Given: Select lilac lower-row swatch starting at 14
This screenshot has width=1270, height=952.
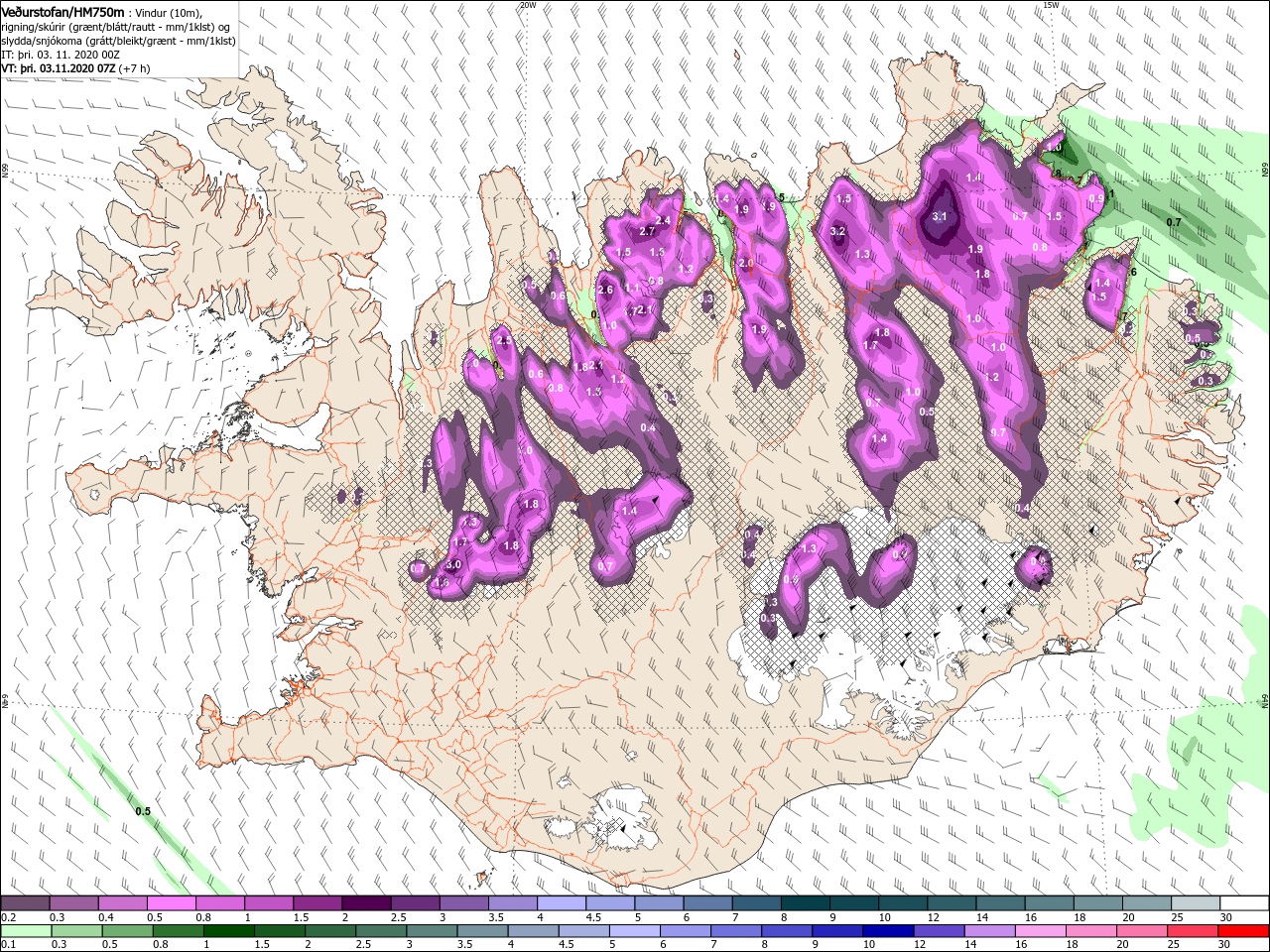Looking at the screenshot, I should coord(988,931).
